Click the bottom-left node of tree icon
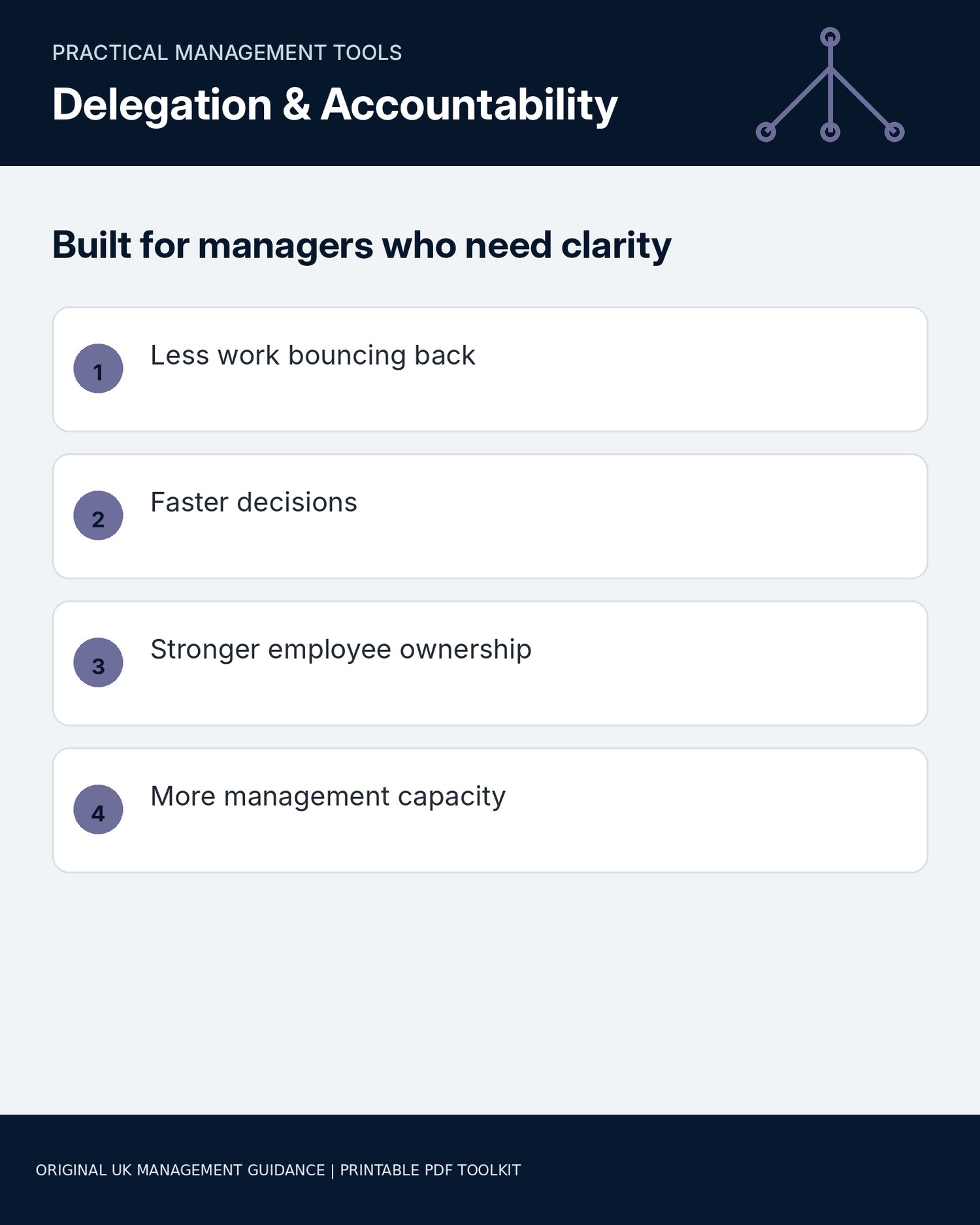 766,132
